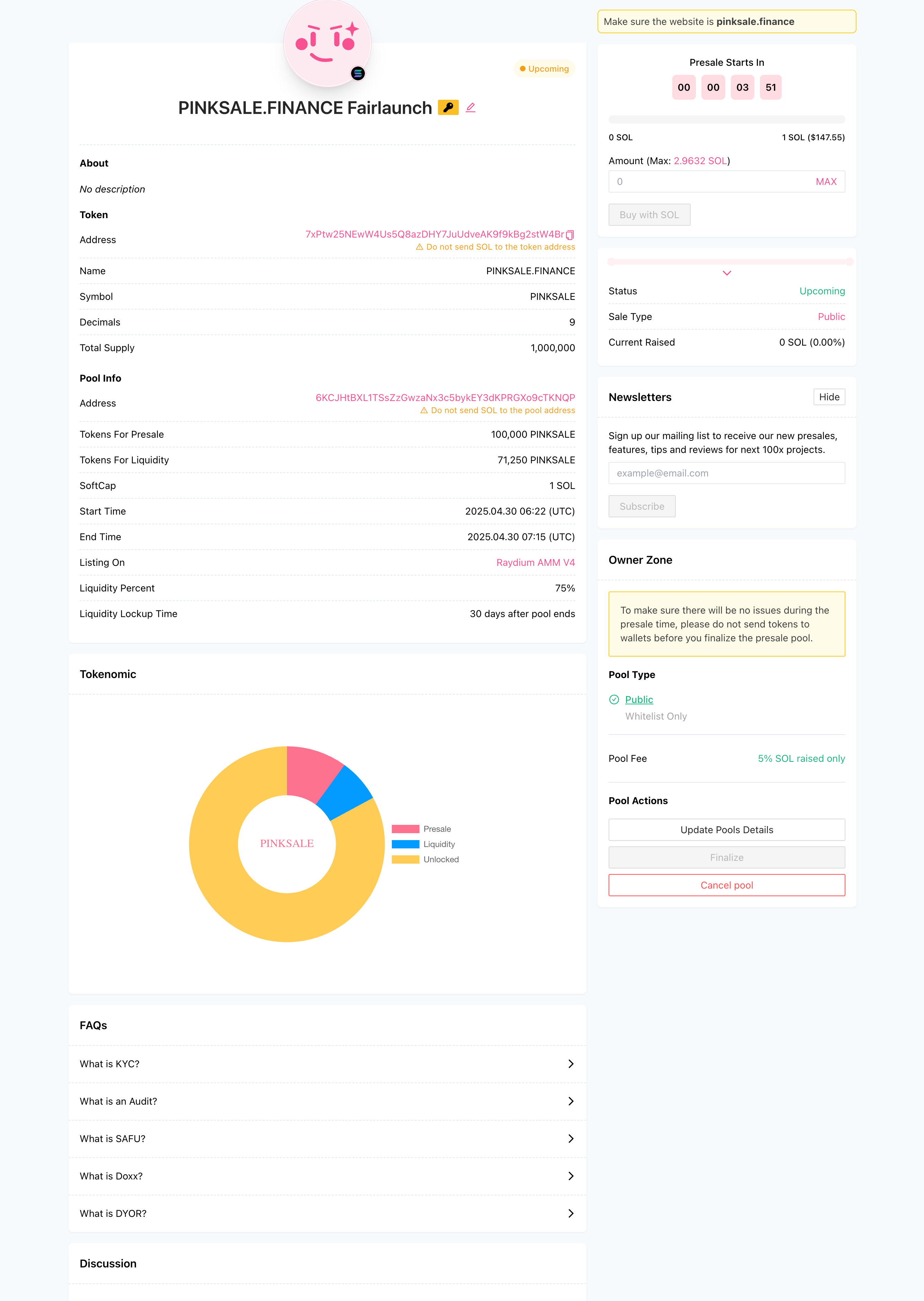Screen dimensions: 924x1301
Task: Click the Subscribe button
Action: 642,507
